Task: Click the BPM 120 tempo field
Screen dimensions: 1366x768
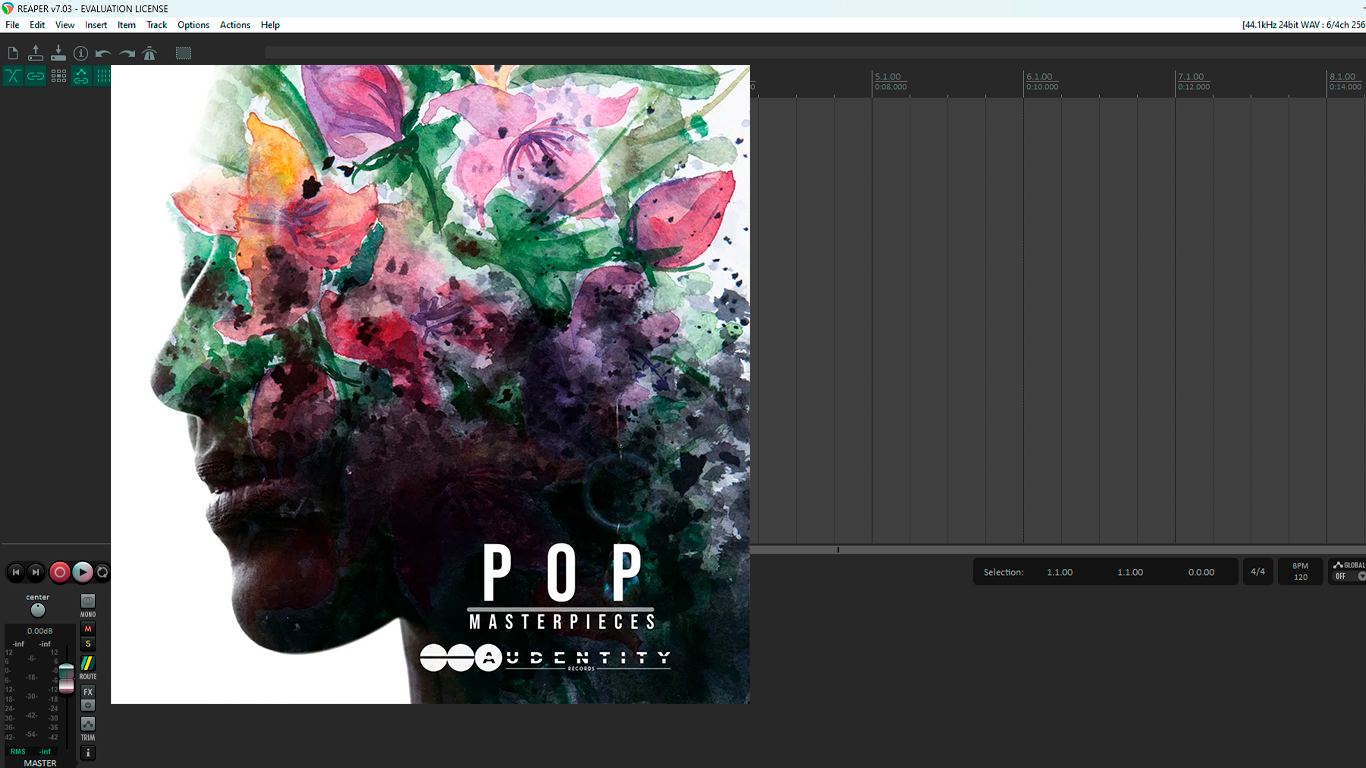Action: click(1300, 572)
